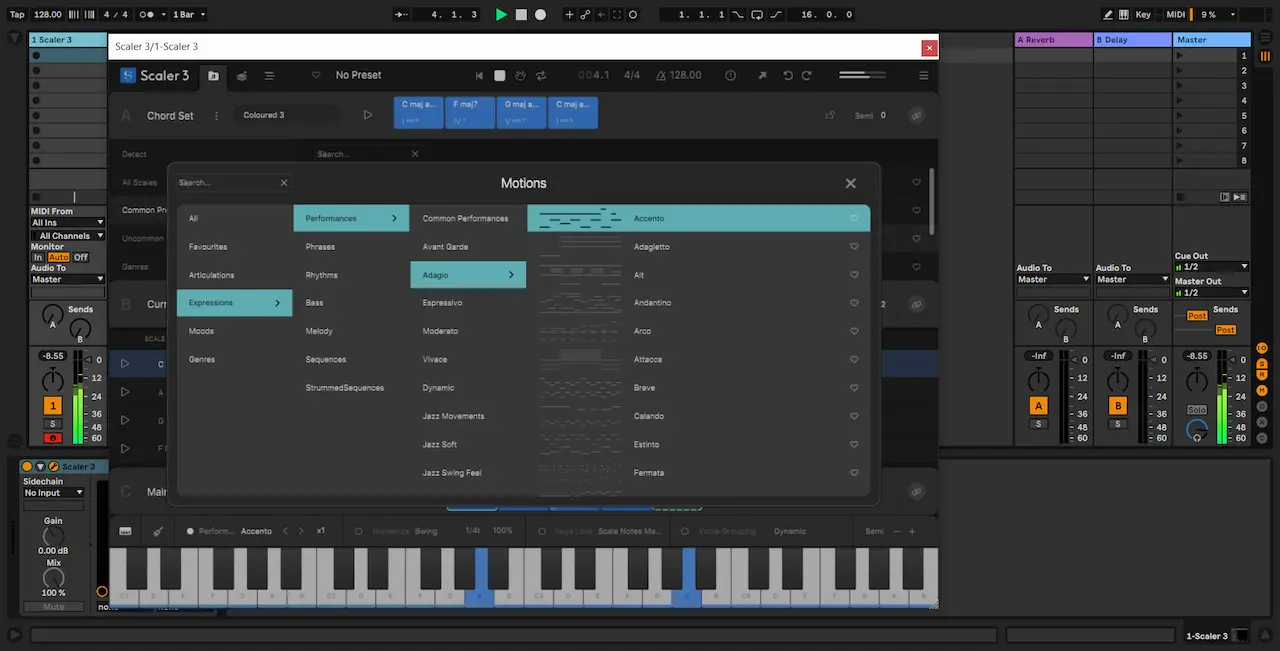Toggle the computer MIDI keyboard icon
1280x651 pixels.
[1123, 15]
